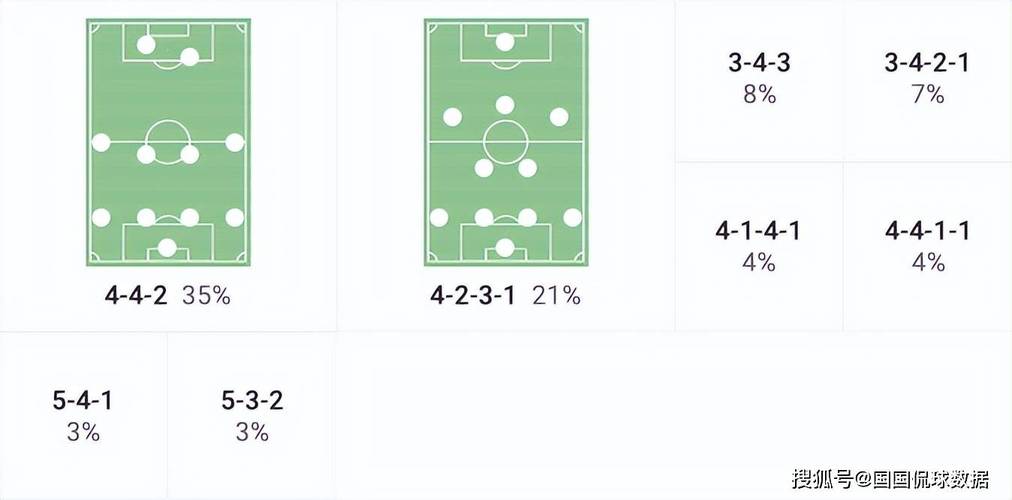Viewport: 1012px width, 500px height.
Task: Click the 4-4-2 35% label
Action: click(168, 295)
